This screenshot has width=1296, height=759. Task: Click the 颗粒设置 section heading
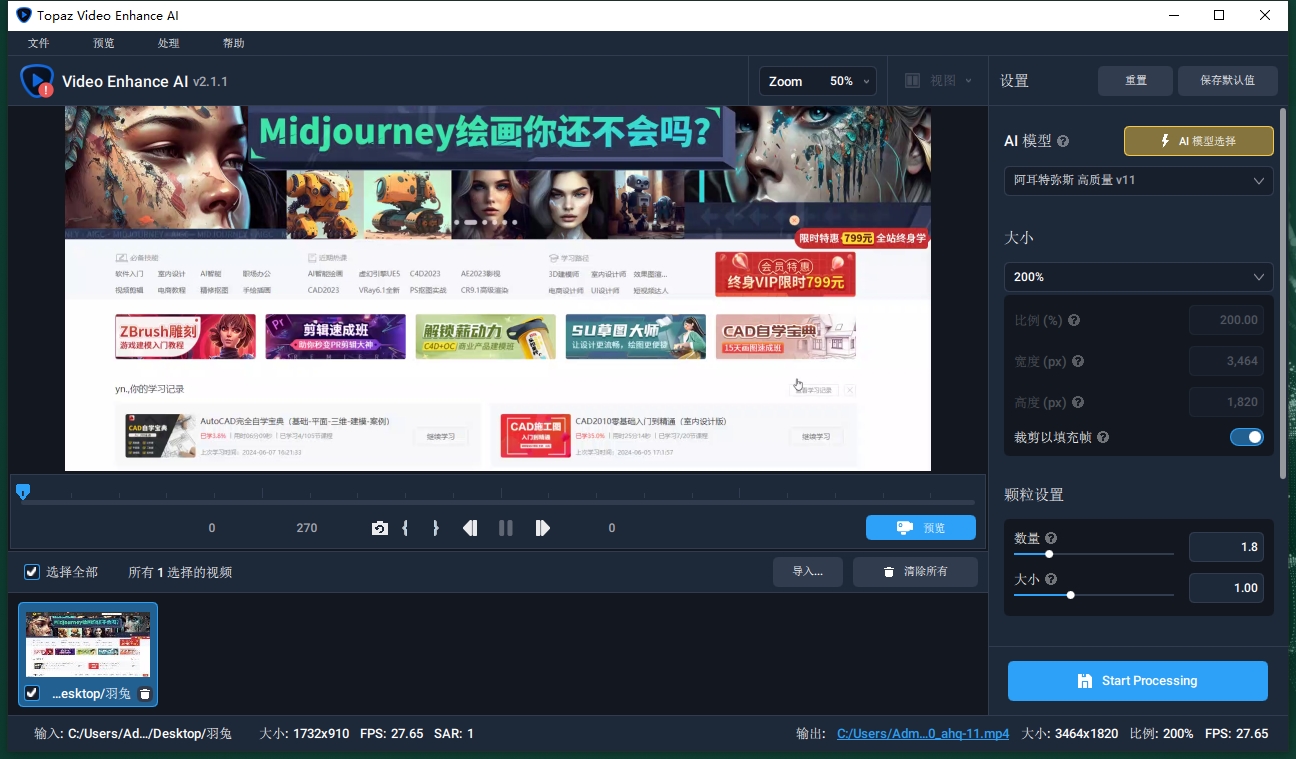[1034, 495]
